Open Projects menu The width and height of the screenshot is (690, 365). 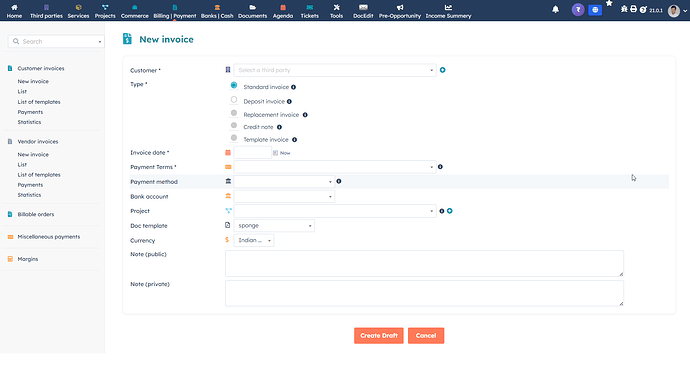pos(105,11)
